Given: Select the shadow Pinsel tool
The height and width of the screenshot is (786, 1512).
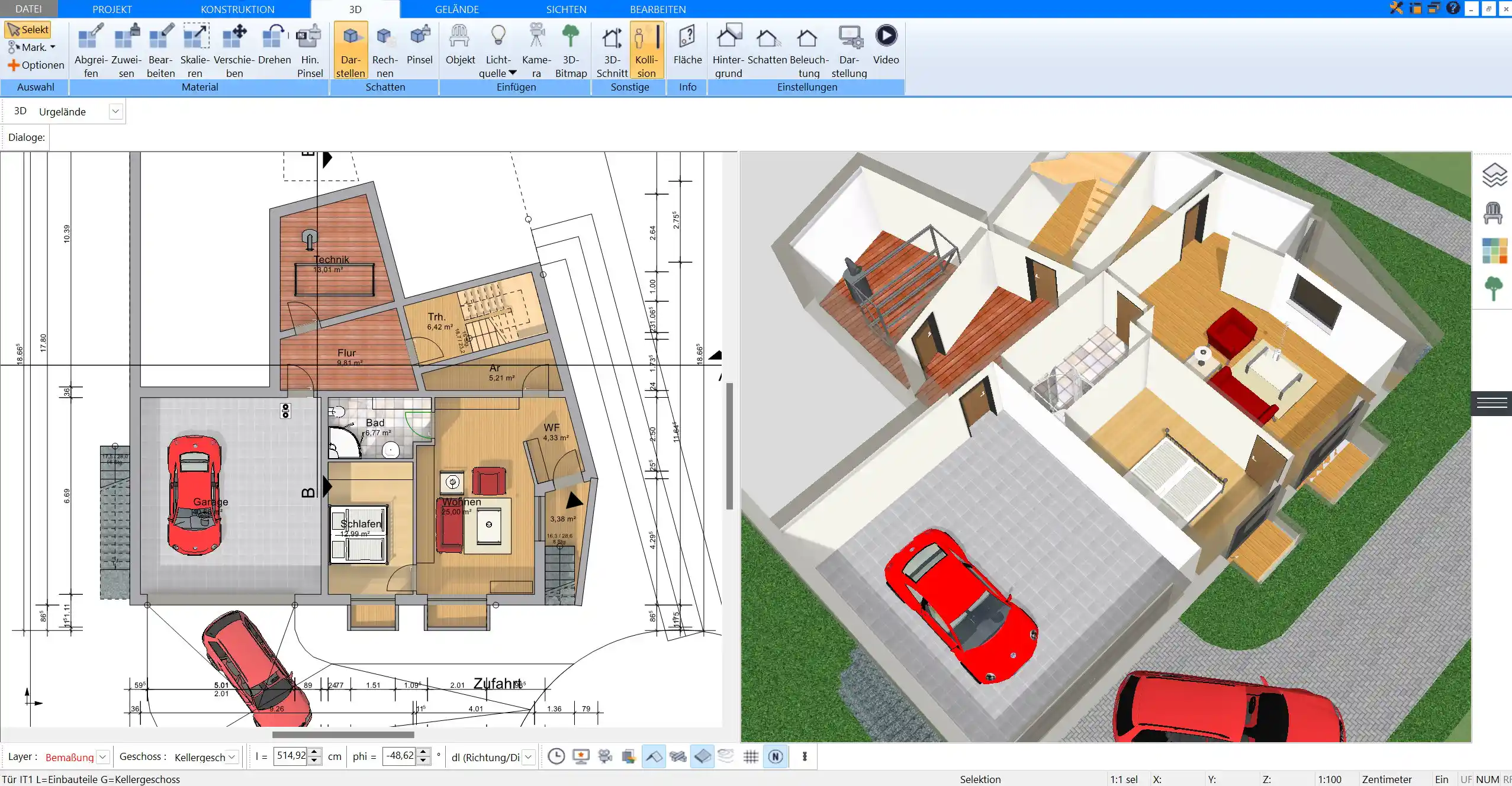Looking at the screenshot, I should click(x=420, y=44).
